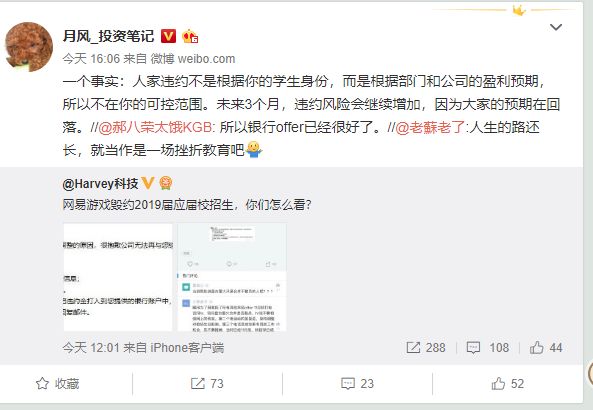Click the 今天 16:06 timestamp link

pos(91,59)
